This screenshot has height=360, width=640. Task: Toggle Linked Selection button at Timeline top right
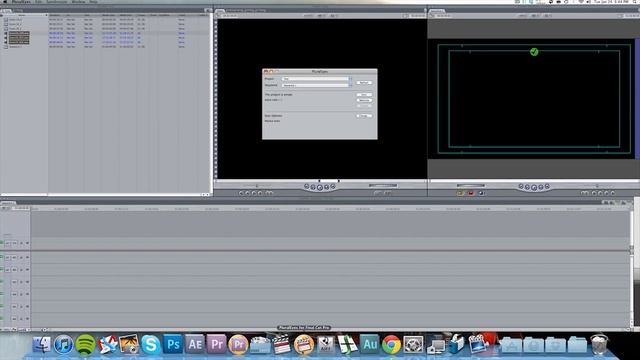pos(606,202)
